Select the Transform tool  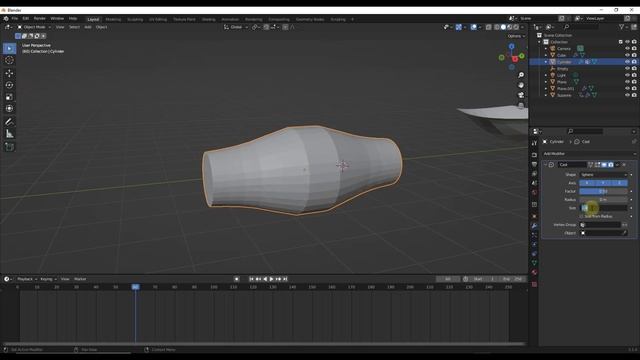pyautogui.click(x=9, y=109)
